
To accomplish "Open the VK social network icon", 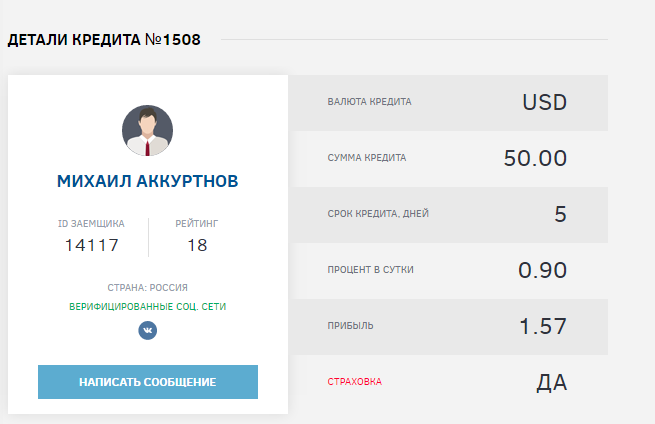I will pos(148,330).
